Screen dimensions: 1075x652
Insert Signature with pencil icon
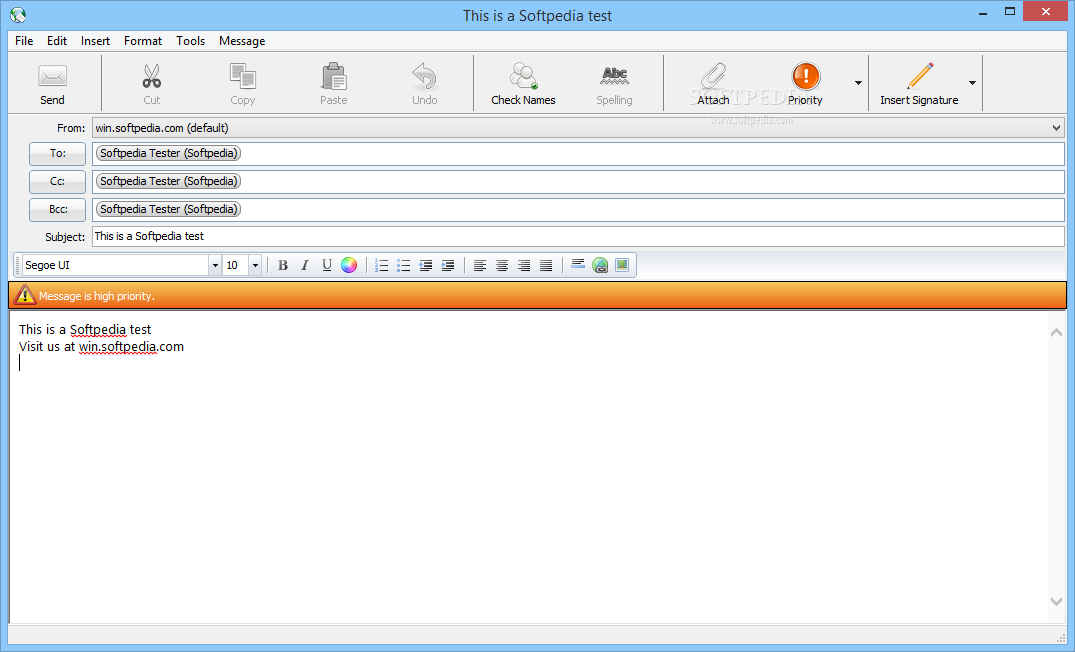(919, 84)
